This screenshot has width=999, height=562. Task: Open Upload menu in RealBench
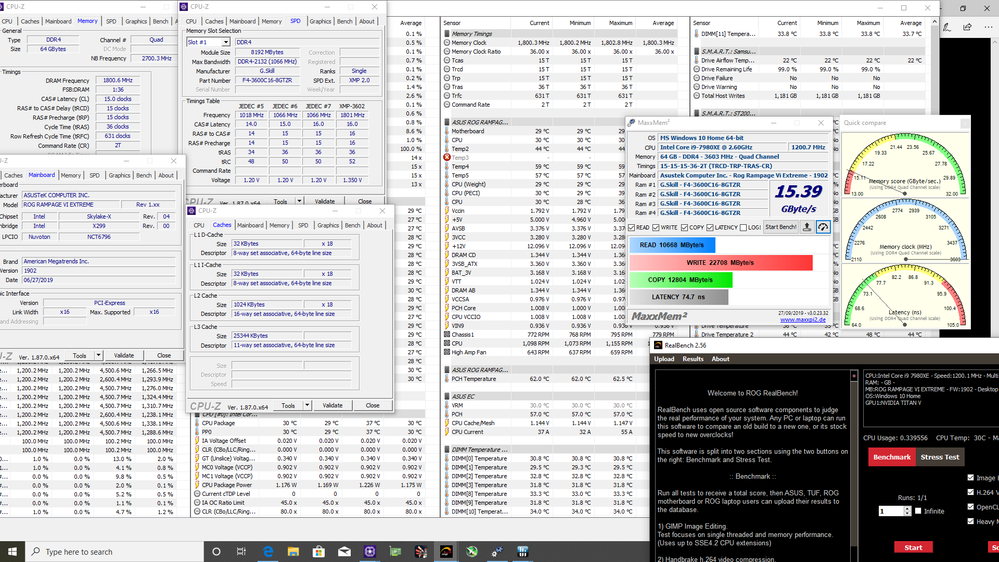tap(664, 359)
